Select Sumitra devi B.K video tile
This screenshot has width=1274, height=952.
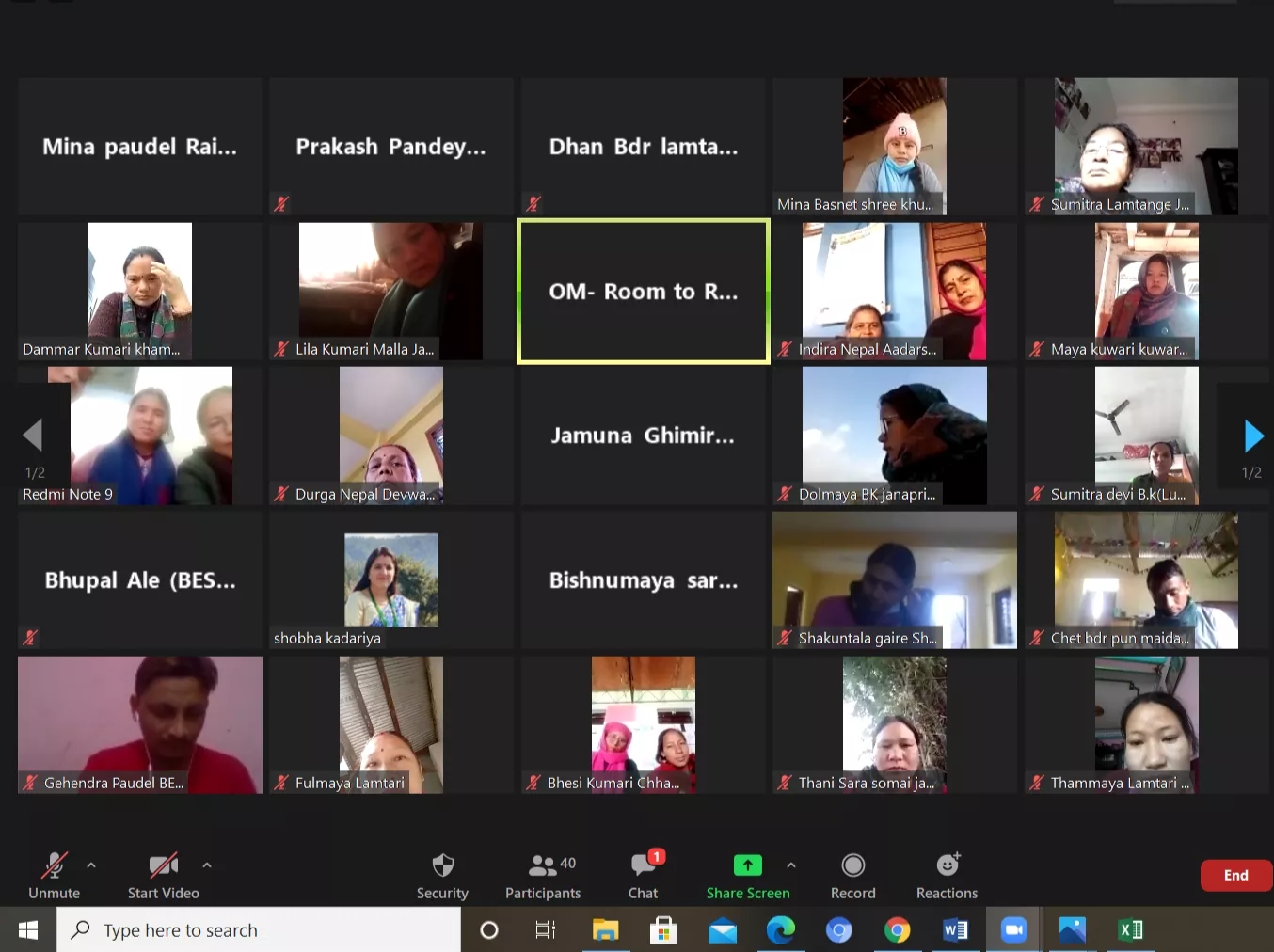tap(1146, 436)
